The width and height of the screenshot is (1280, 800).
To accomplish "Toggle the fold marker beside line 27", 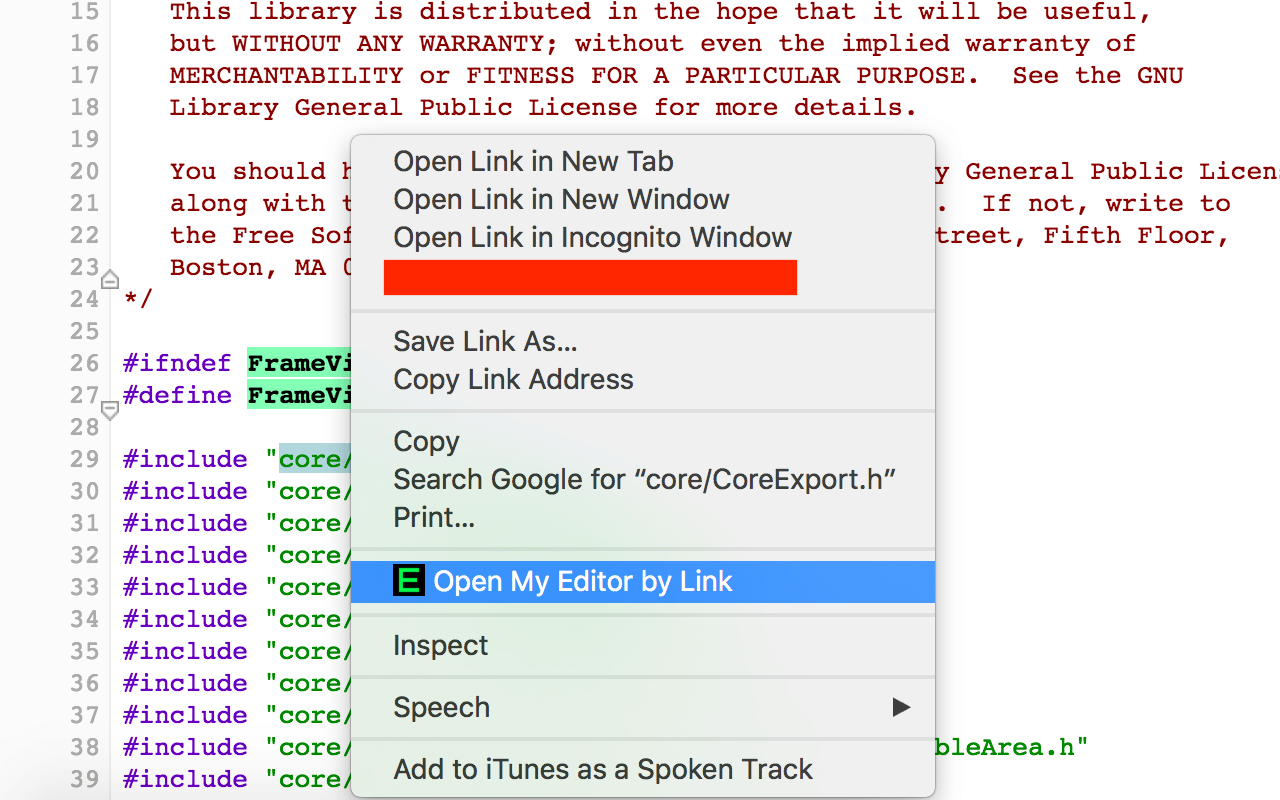I will pyautogui.click(x=110, y=408).
